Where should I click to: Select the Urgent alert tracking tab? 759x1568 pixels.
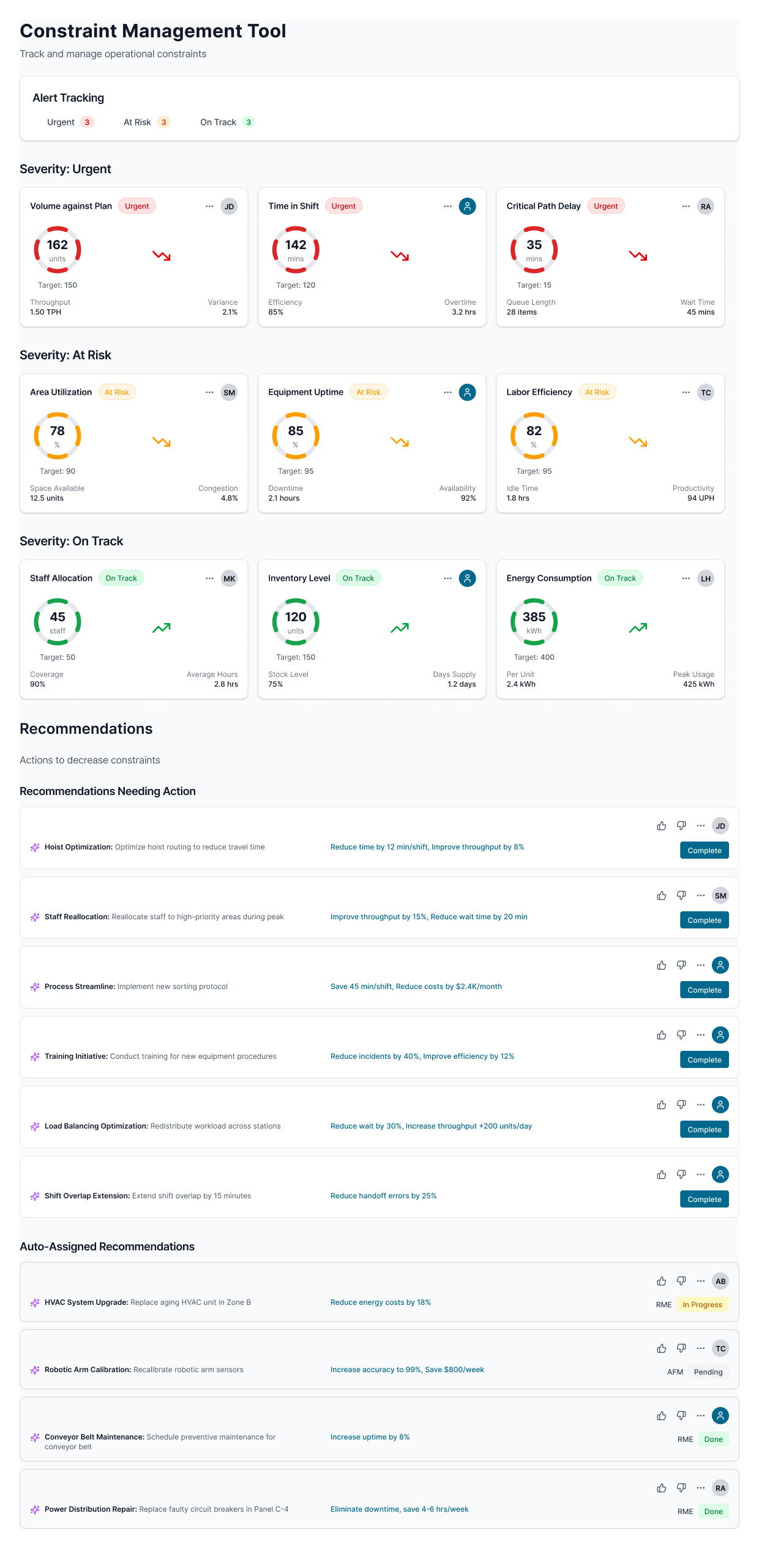(x=70, y=122)
